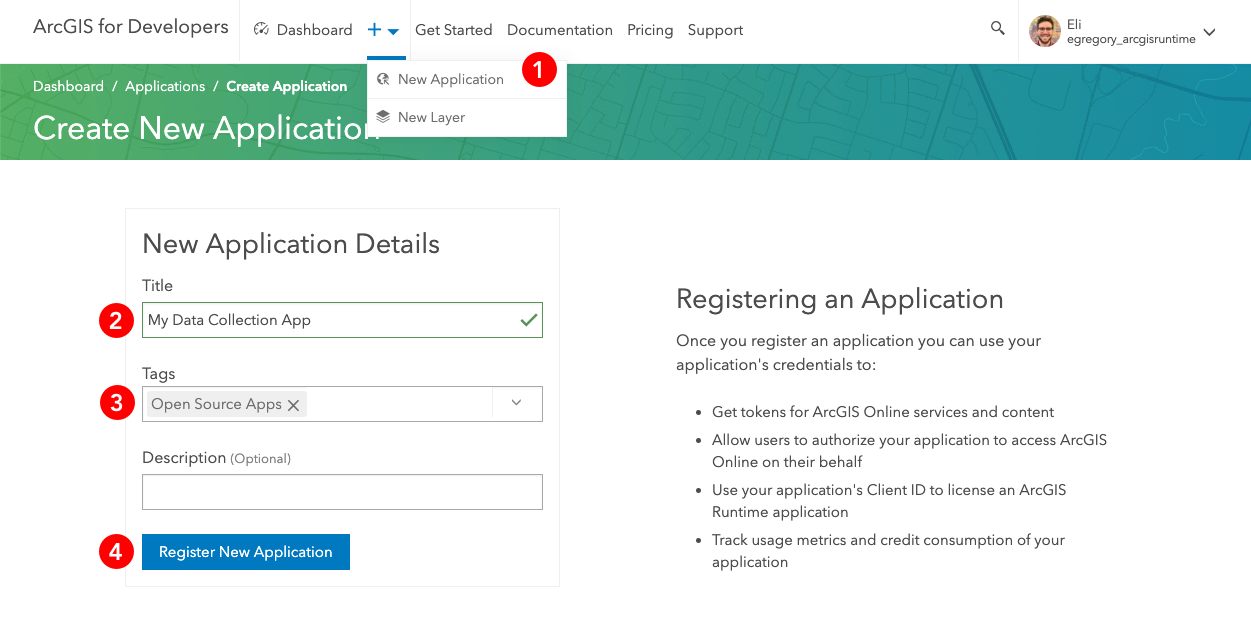Screen dimensions: 1251x628
Task: Click Register New Application button
Action: click(x=246, y=552)
